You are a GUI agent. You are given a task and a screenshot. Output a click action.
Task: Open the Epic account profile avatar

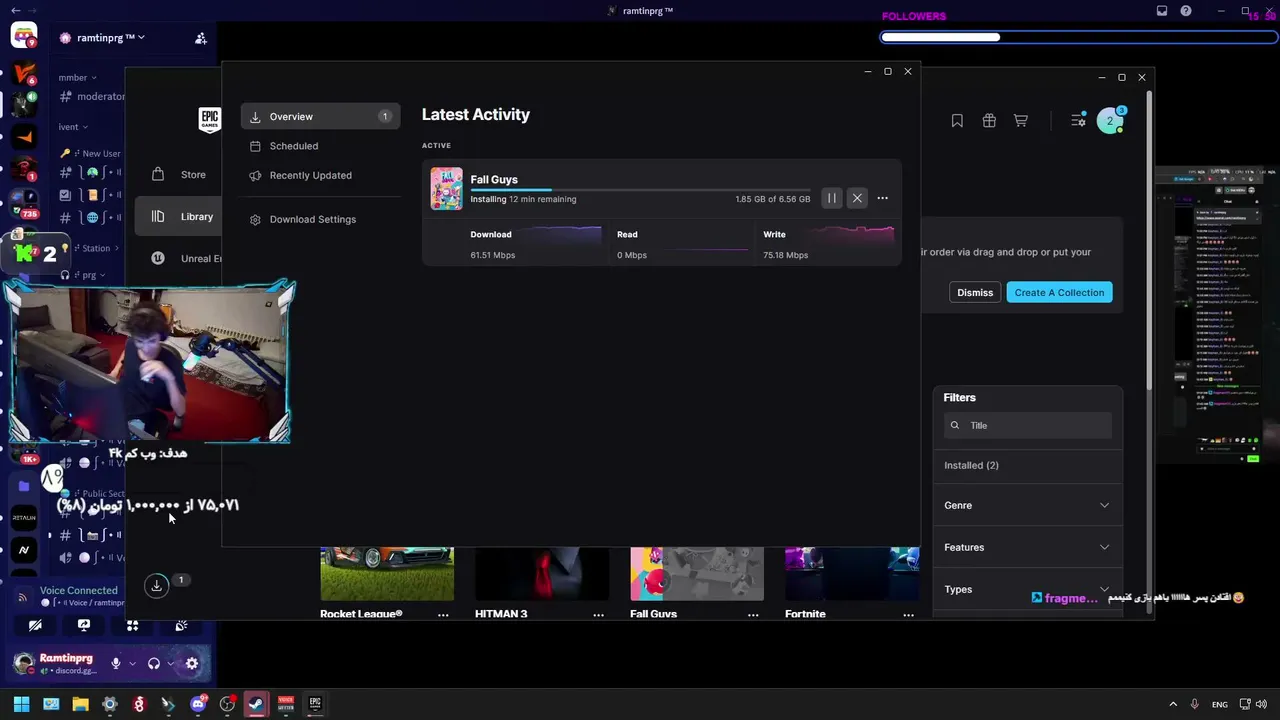pyautogui.click(x=1109, y=121)
